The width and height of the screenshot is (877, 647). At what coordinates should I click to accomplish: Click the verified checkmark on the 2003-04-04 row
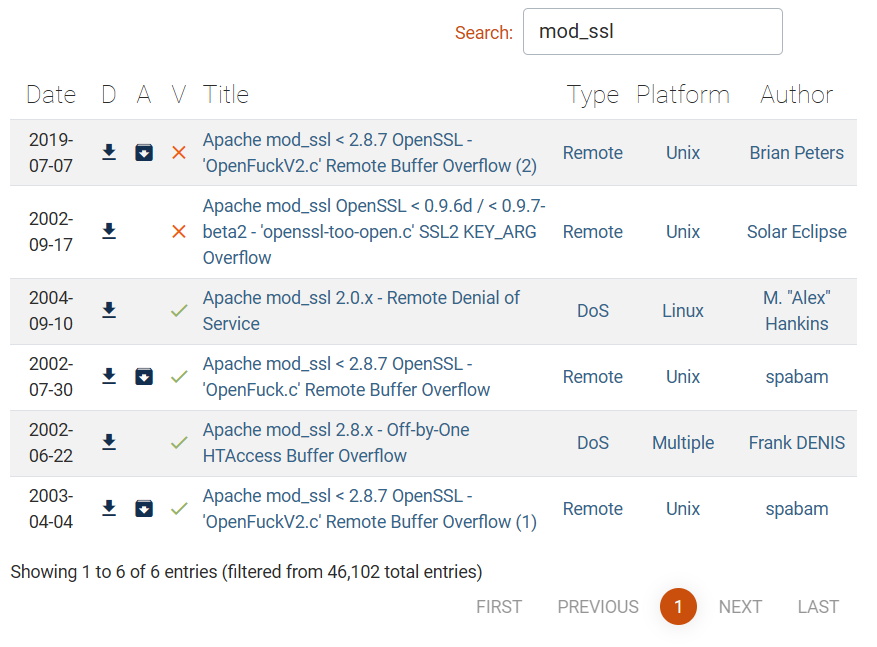pyautogui.click(x=179, y=508)
